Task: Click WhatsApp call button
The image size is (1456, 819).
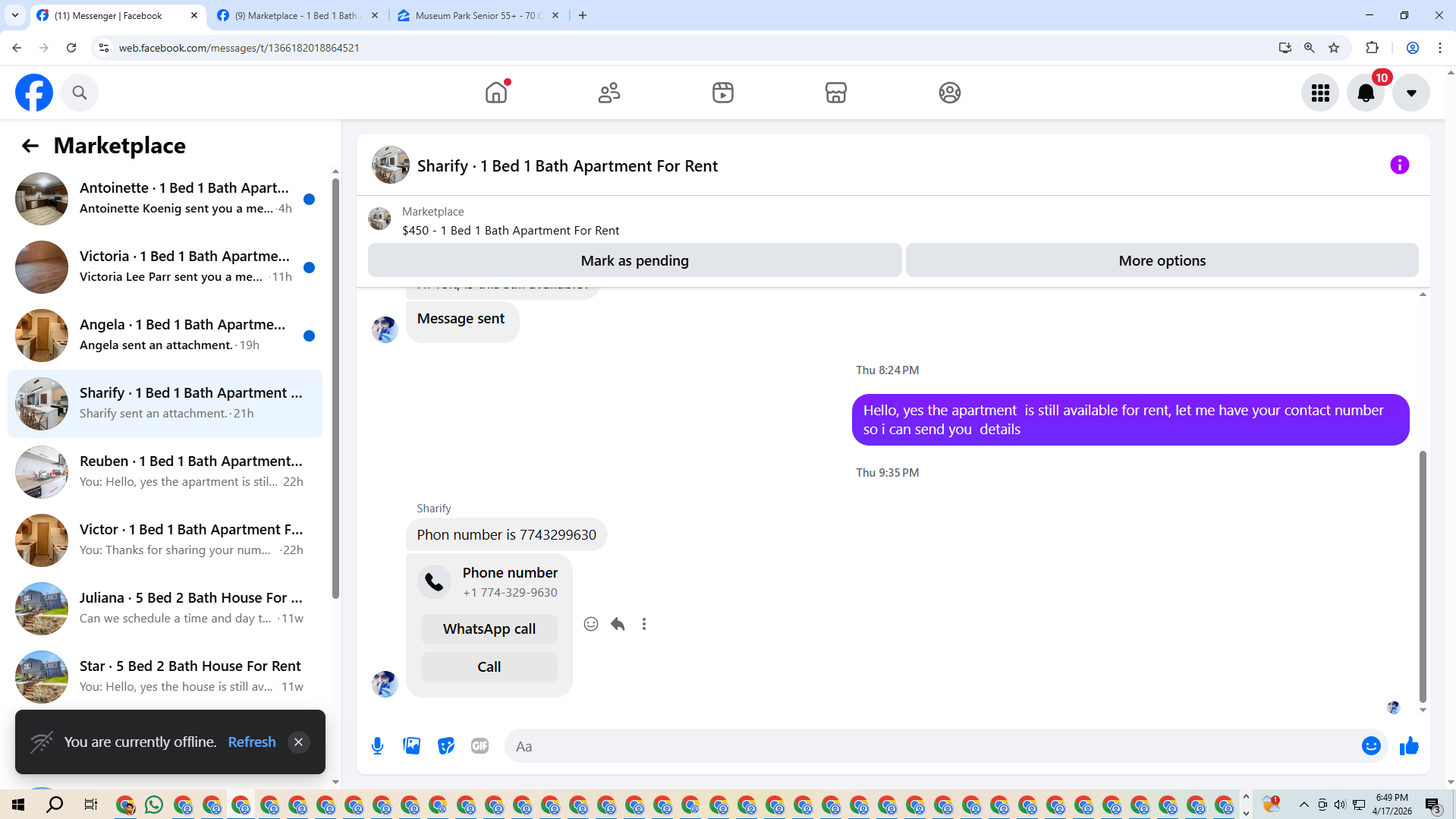Action: click(489, 629)
